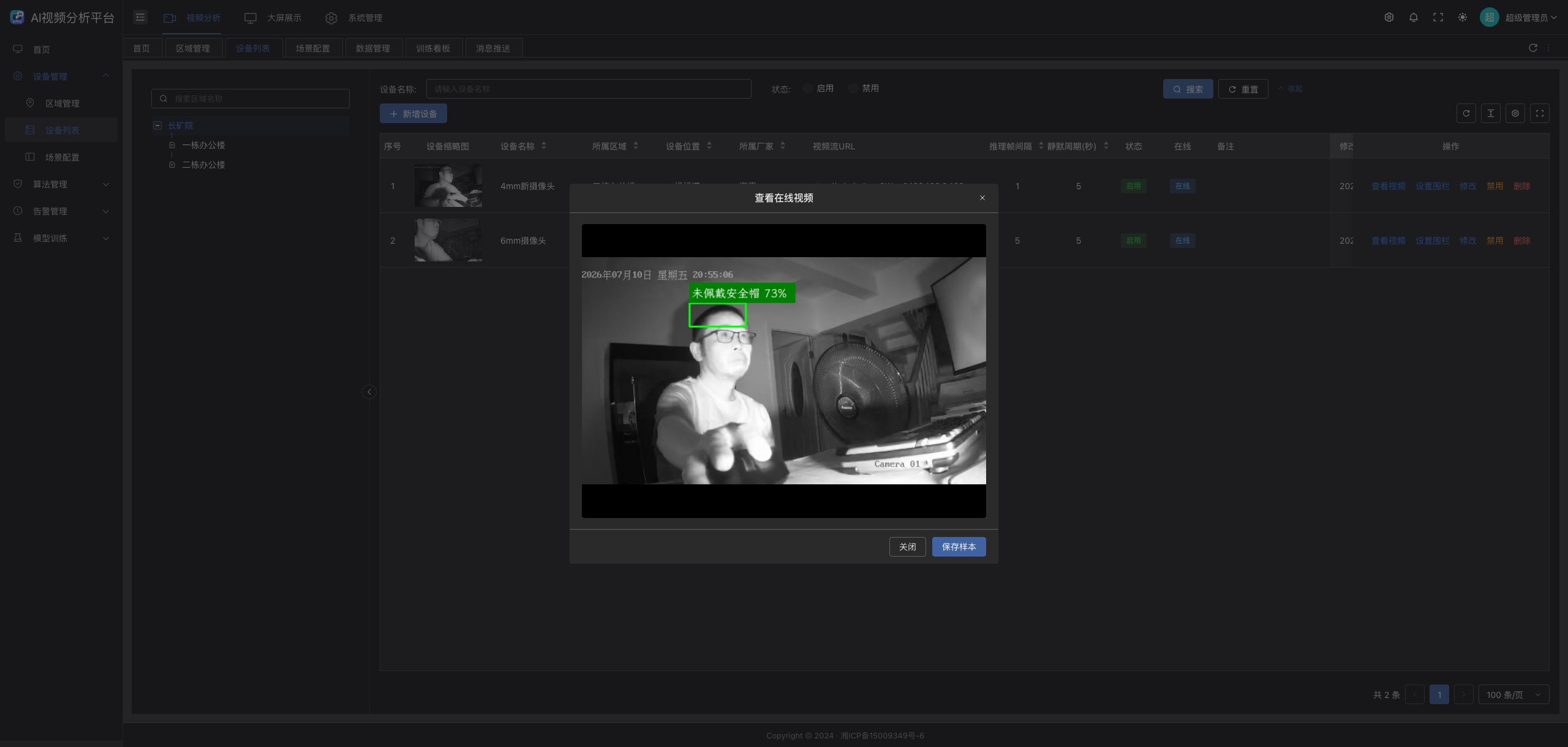The image size is (1568, 747).
Task: Collapse search filters with 收起
Action: pos(1290,89)
